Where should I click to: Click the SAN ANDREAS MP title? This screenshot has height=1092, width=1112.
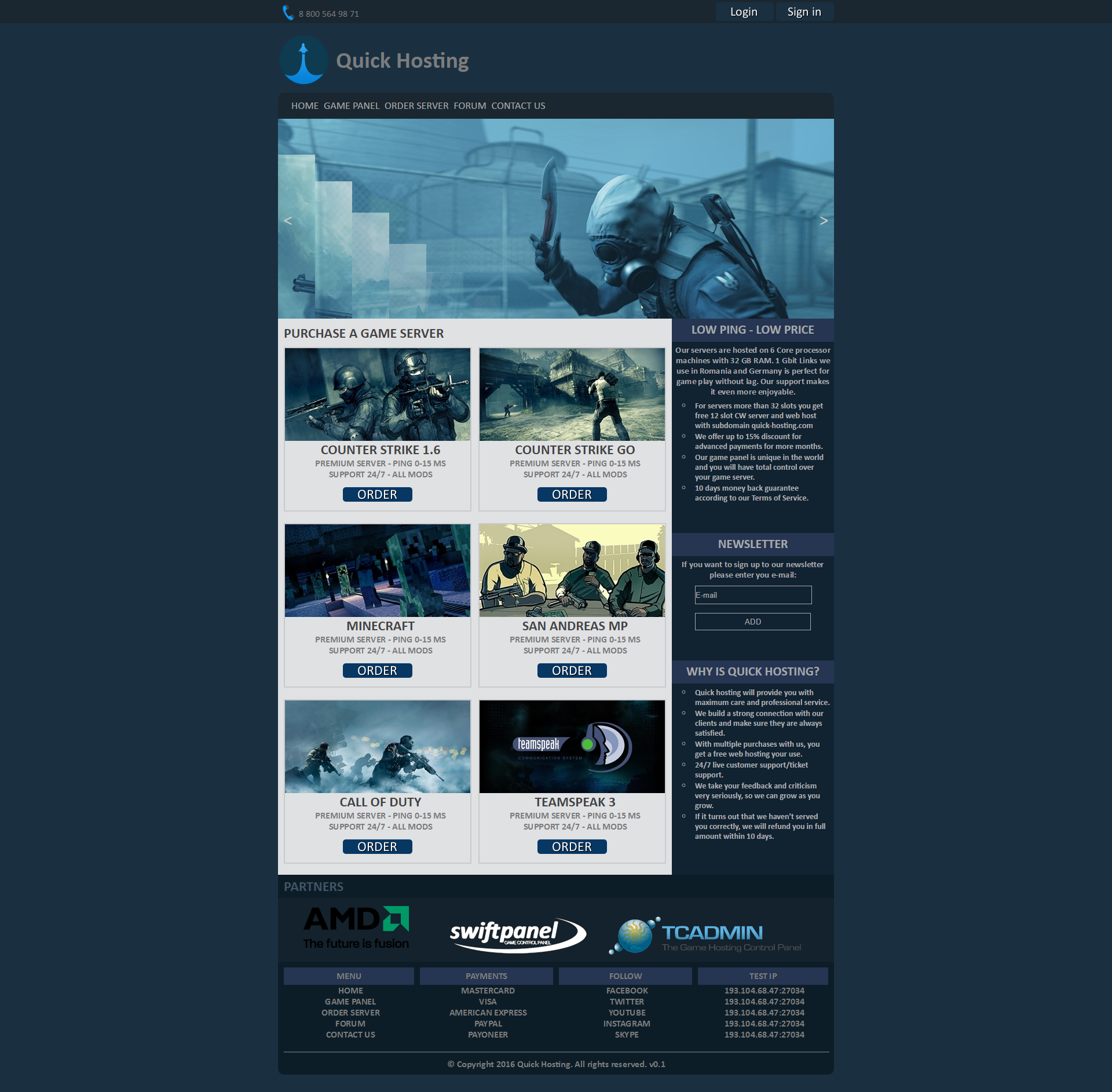(575, 626)
